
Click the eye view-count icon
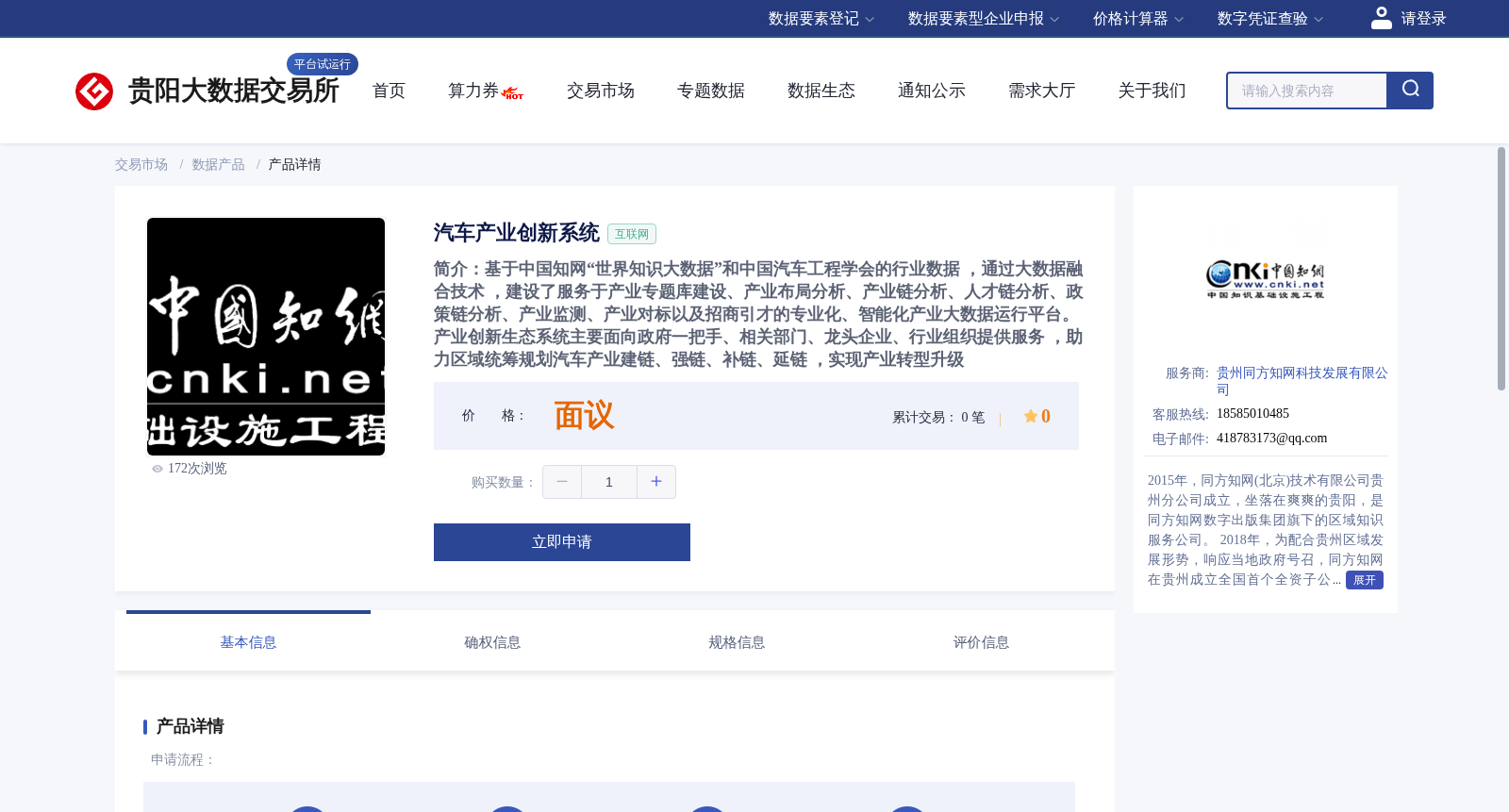tap(158, 469)
